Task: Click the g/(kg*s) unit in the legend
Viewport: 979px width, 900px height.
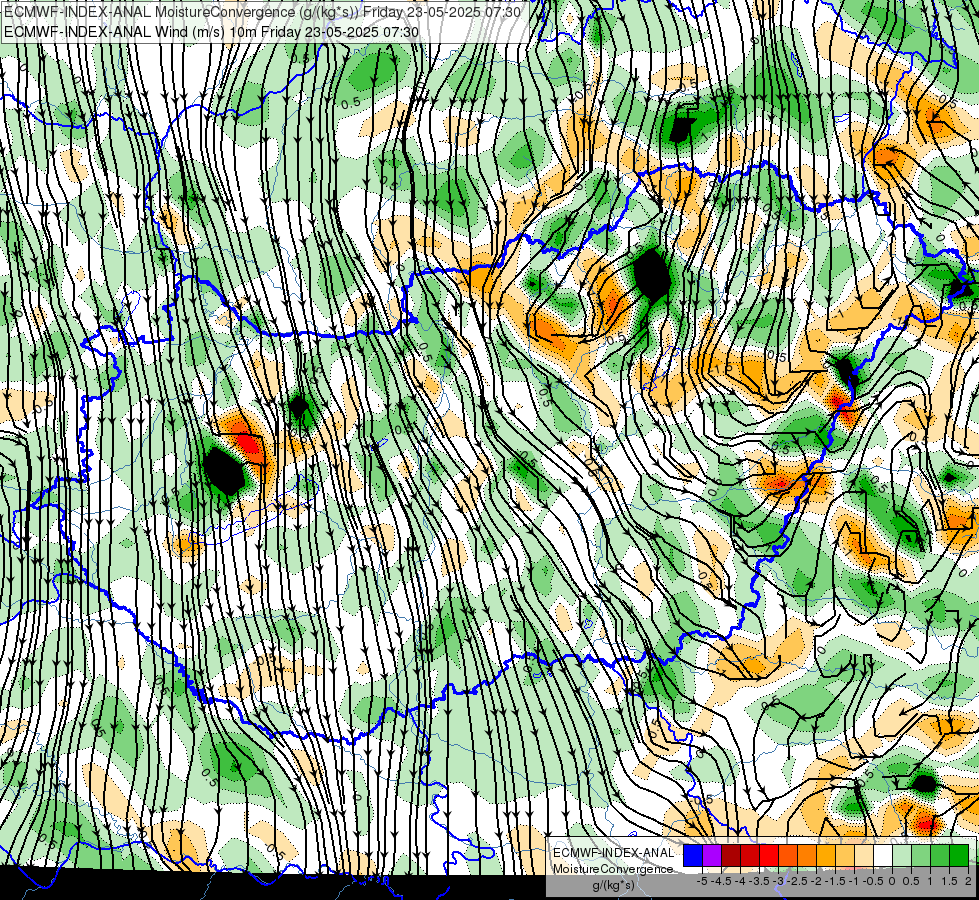Action: pos(613,886)
